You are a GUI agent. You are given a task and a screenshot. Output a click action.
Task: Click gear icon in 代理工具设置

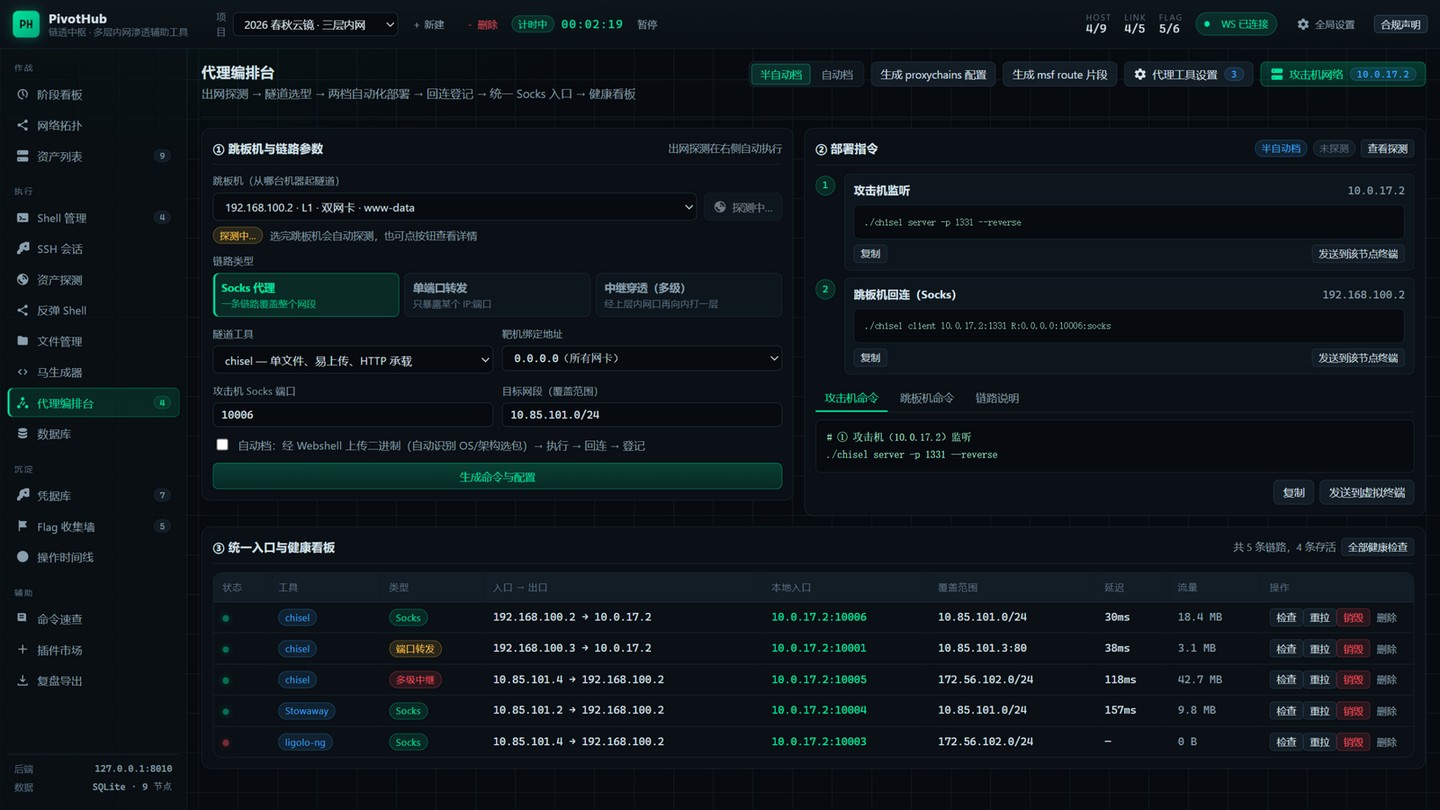(x=1140, y=74)
